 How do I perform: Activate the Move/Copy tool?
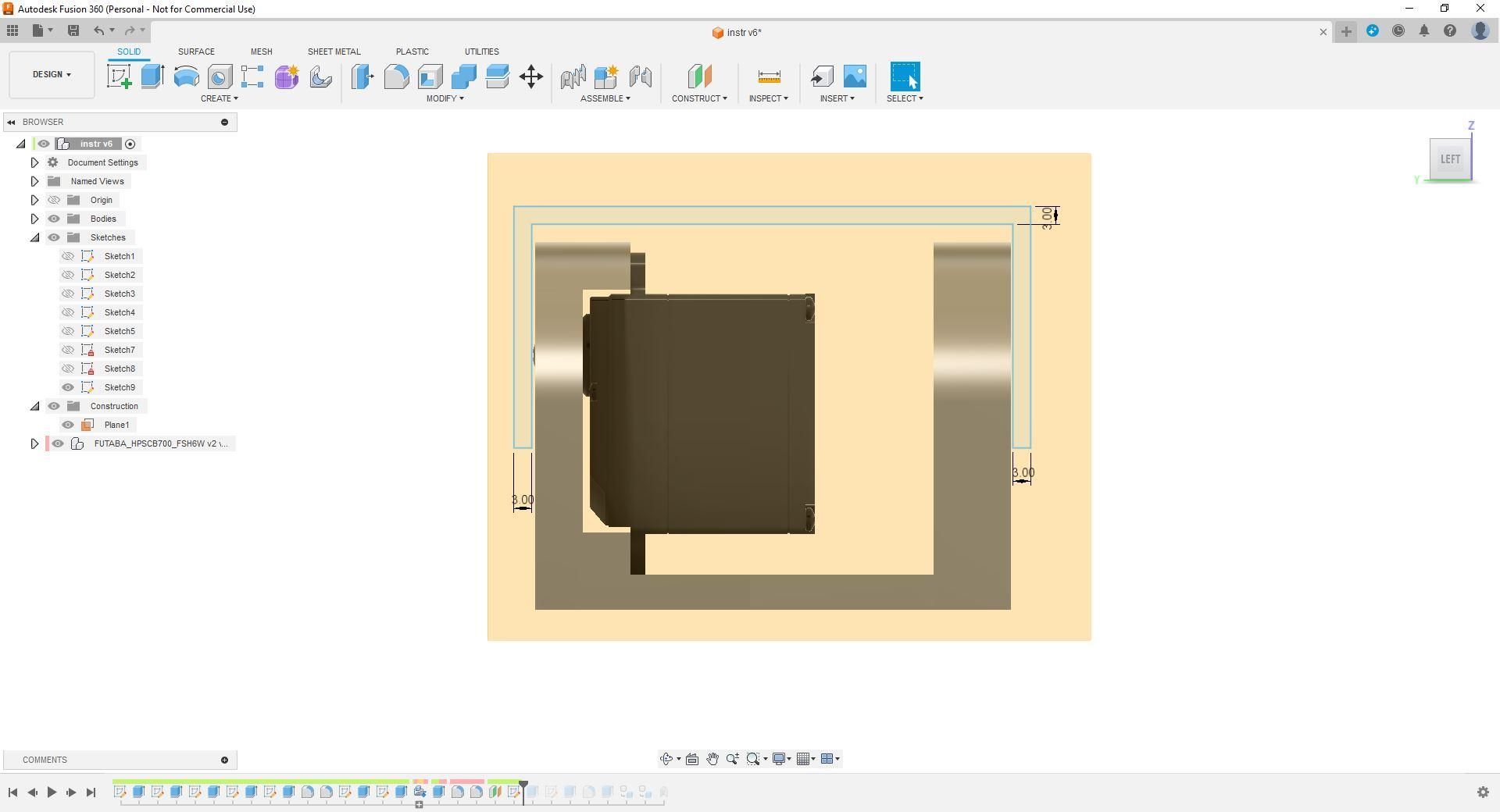click(531, 77)
